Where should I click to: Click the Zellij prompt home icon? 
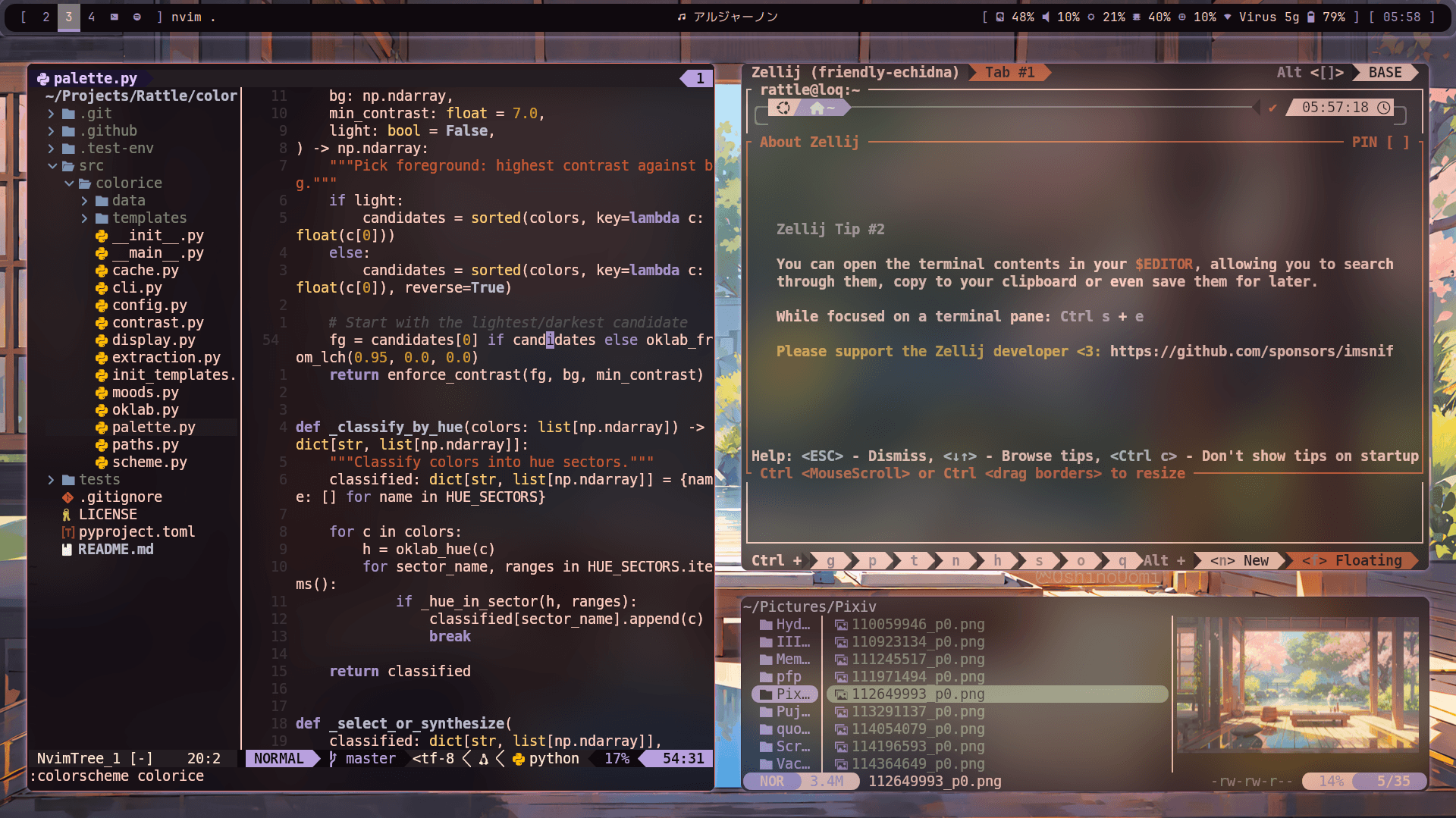click(817, 108)
